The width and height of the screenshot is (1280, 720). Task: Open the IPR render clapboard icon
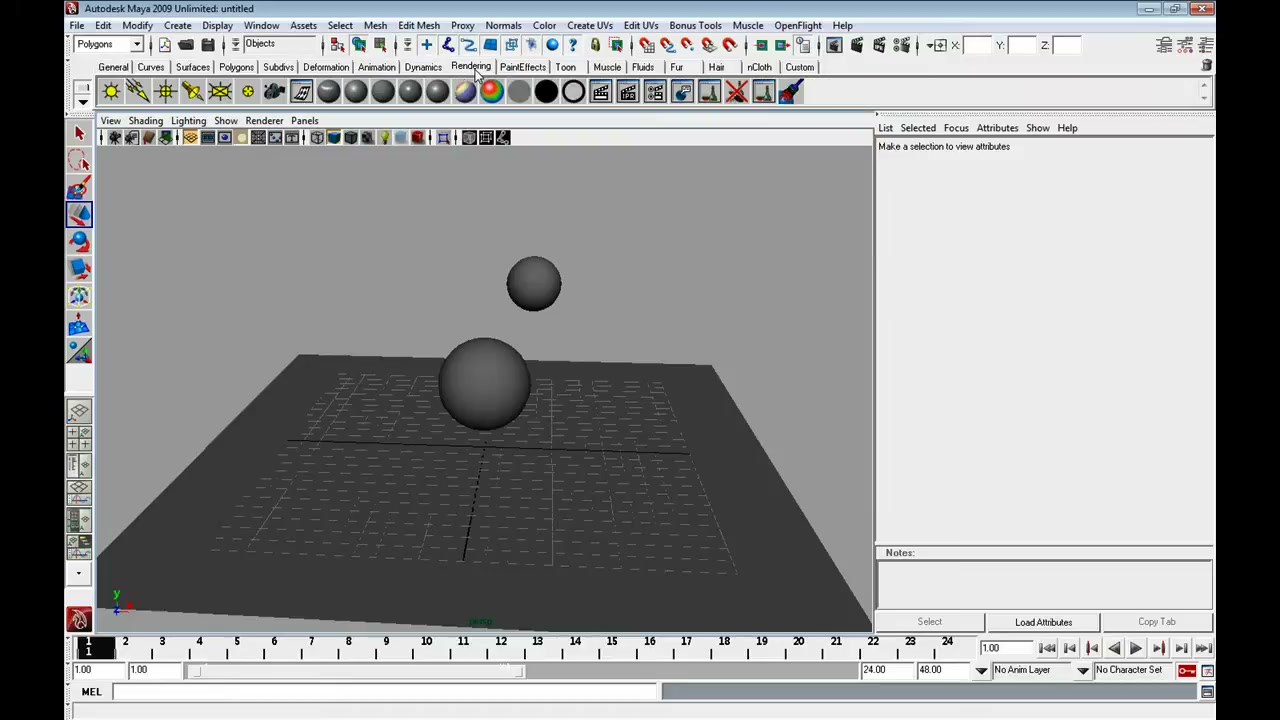(627, 92)
